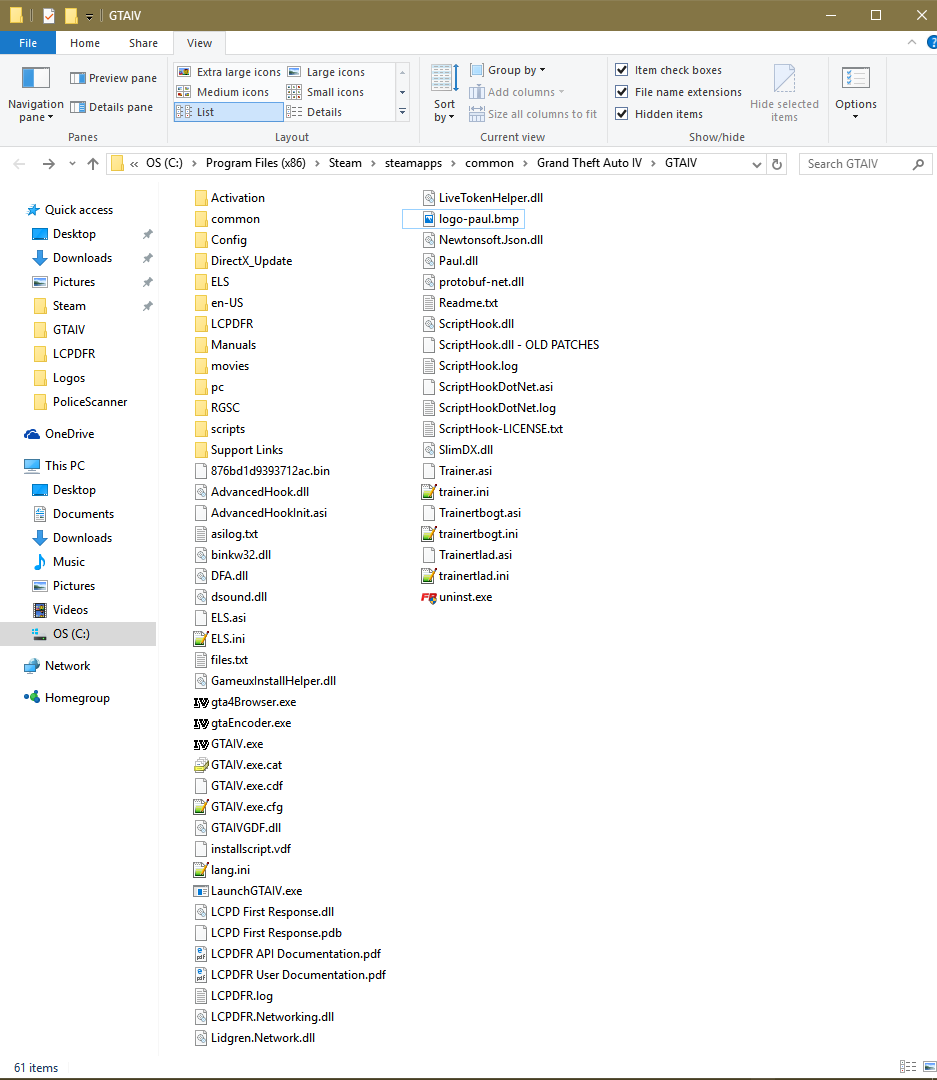The width and height of the screenshot is (937, 1080).
Task: Click the uninst.exe FR icon
Action: [x=429, y=597]
